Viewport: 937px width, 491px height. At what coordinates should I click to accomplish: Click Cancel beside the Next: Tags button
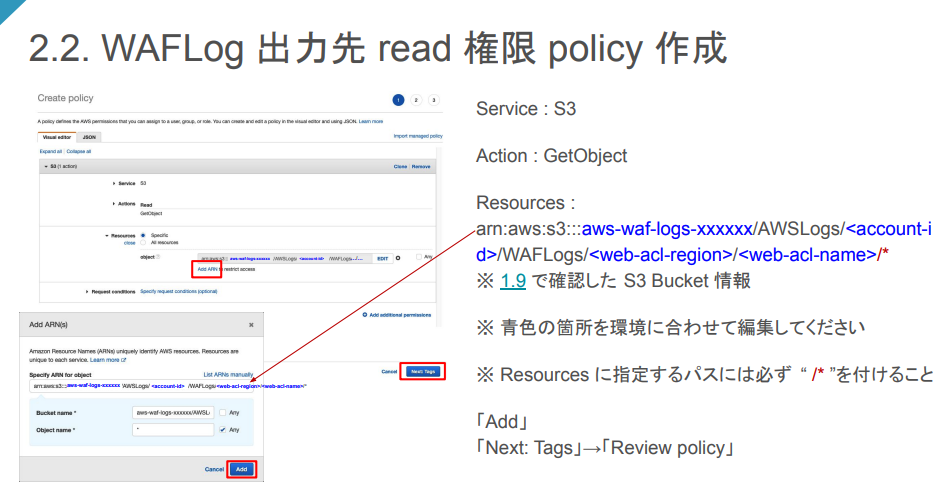click(389, 372)
